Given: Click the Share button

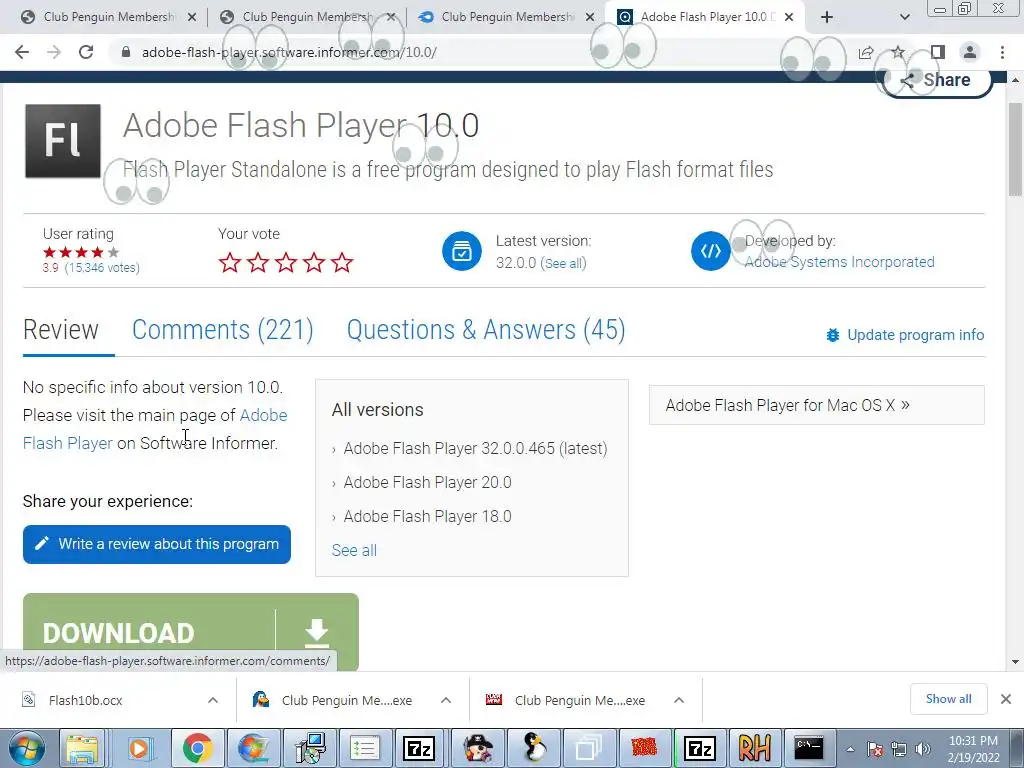Looking at the screenshot, I should pos(936,81).
